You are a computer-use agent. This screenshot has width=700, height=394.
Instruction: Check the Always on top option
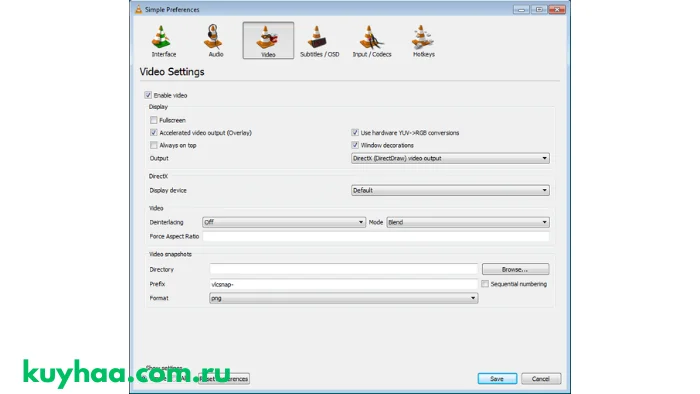[x=154, y=145]
